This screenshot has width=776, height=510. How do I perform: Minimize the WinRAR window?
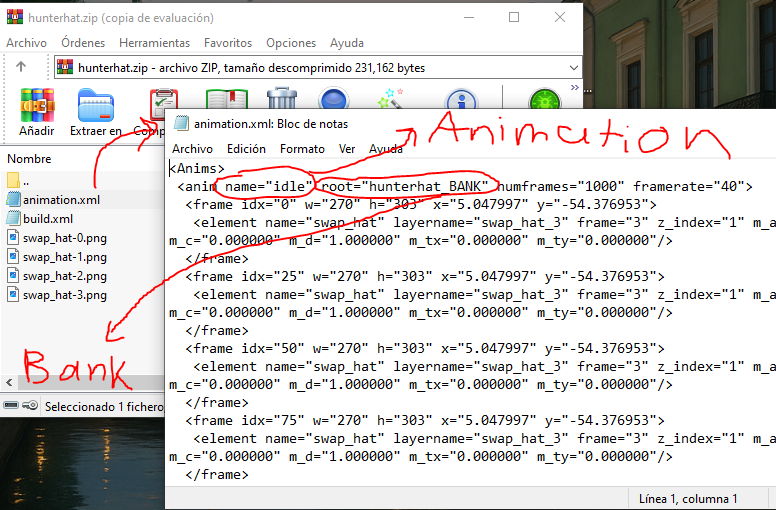click(469, 17)
